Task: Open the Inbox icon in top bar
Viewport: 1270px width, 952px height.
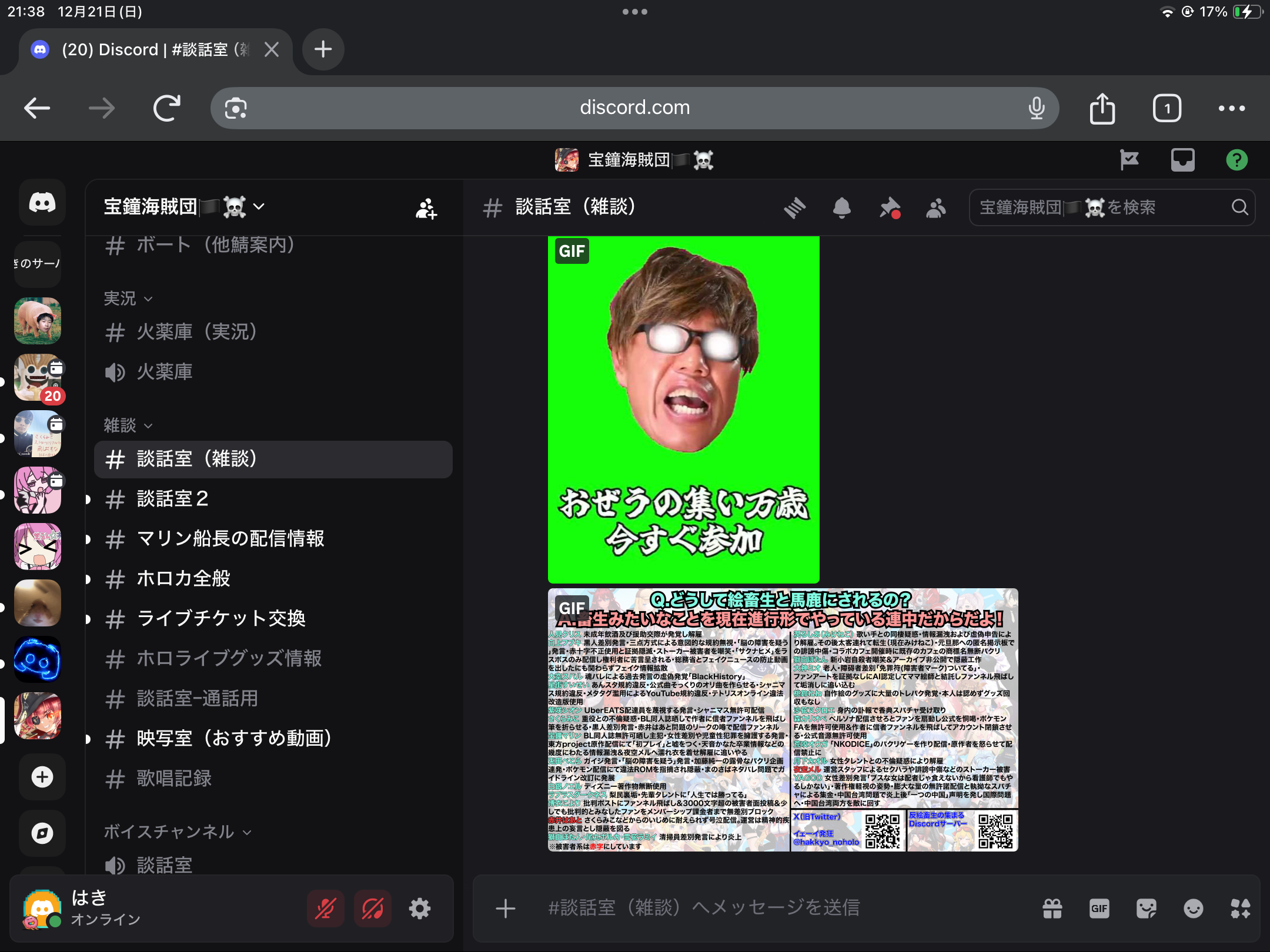Action: point(1182,160)
